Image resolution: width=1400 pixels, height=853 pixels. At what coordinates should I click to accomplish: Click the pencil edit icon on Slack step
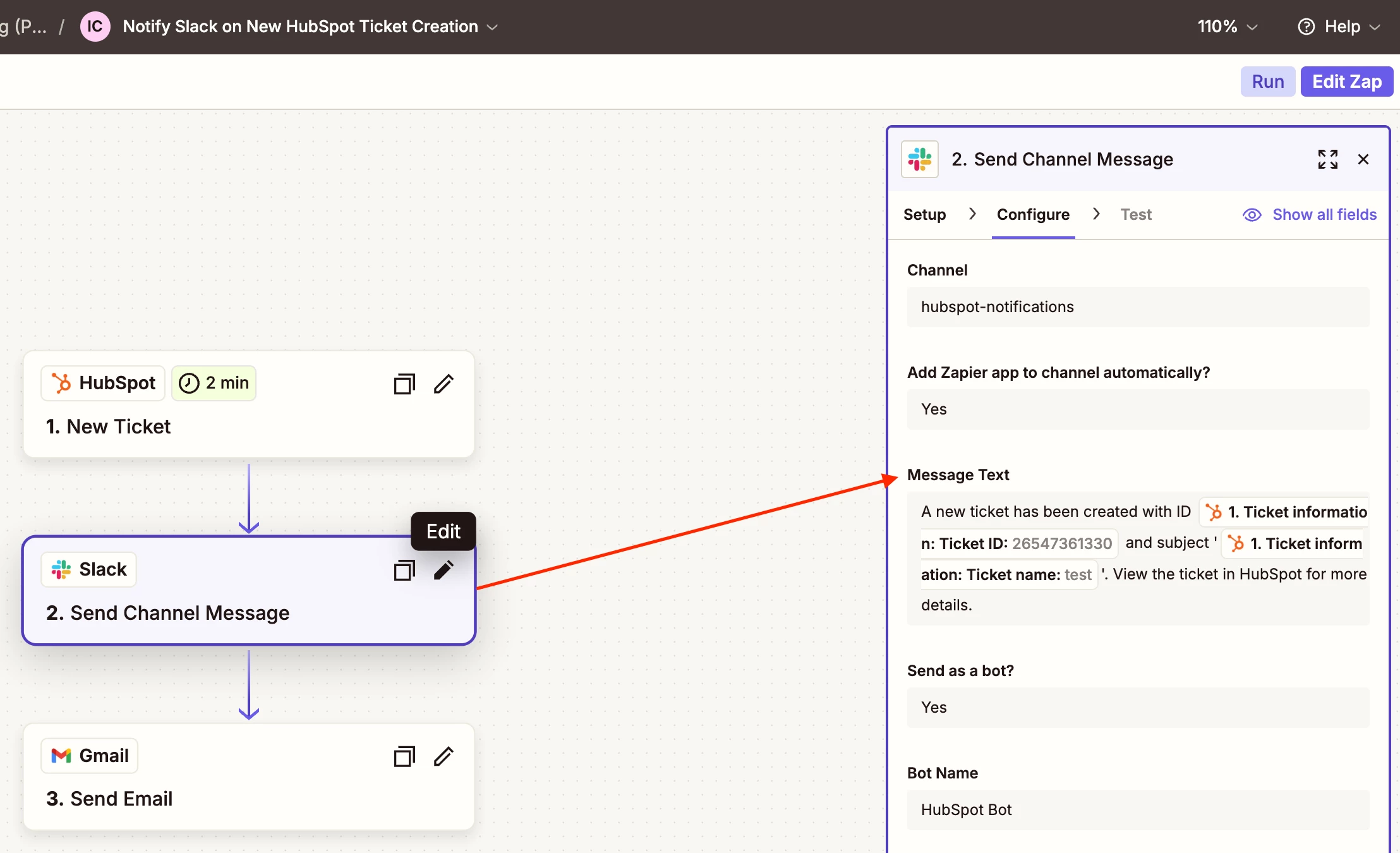444,570
